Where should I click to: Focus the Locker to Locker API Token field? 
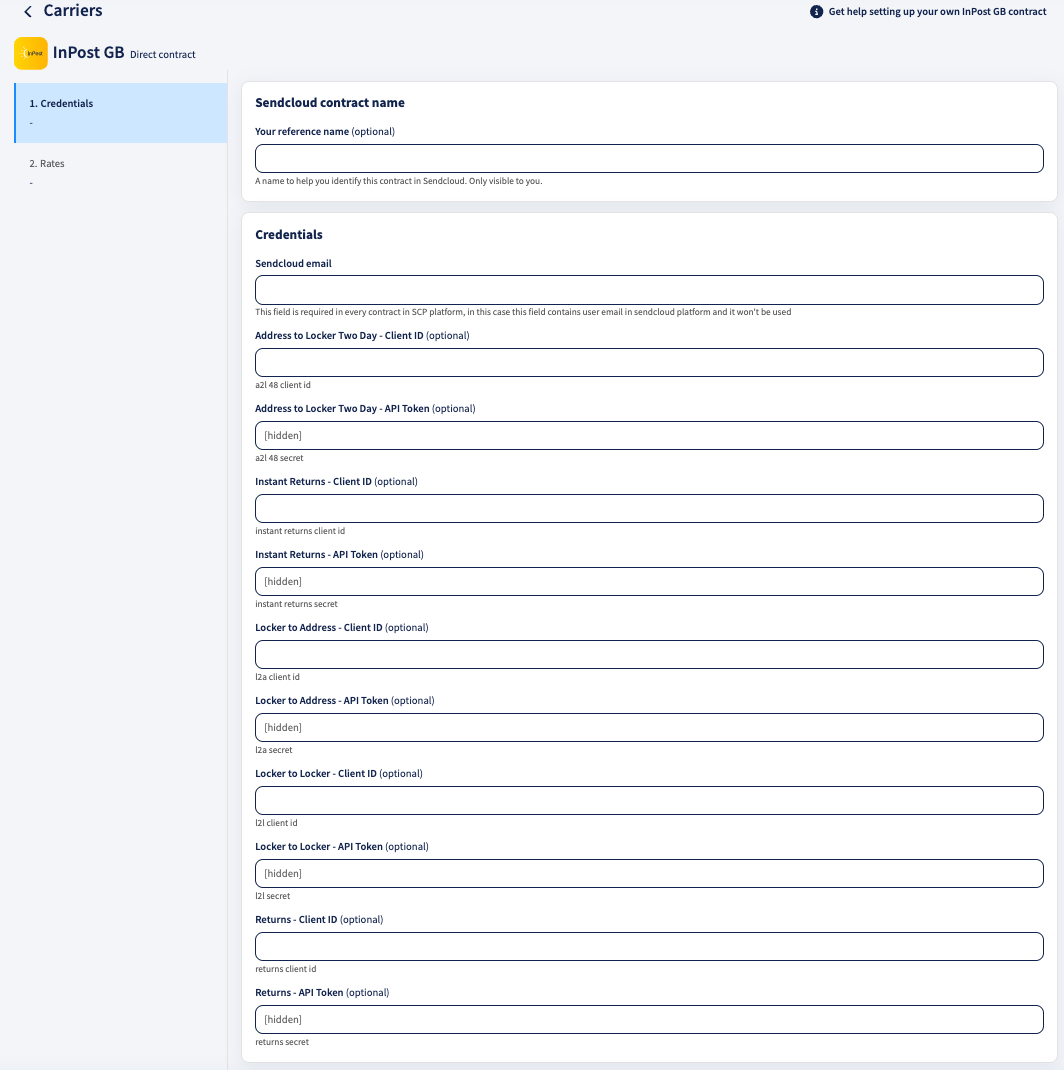(649, 873)
